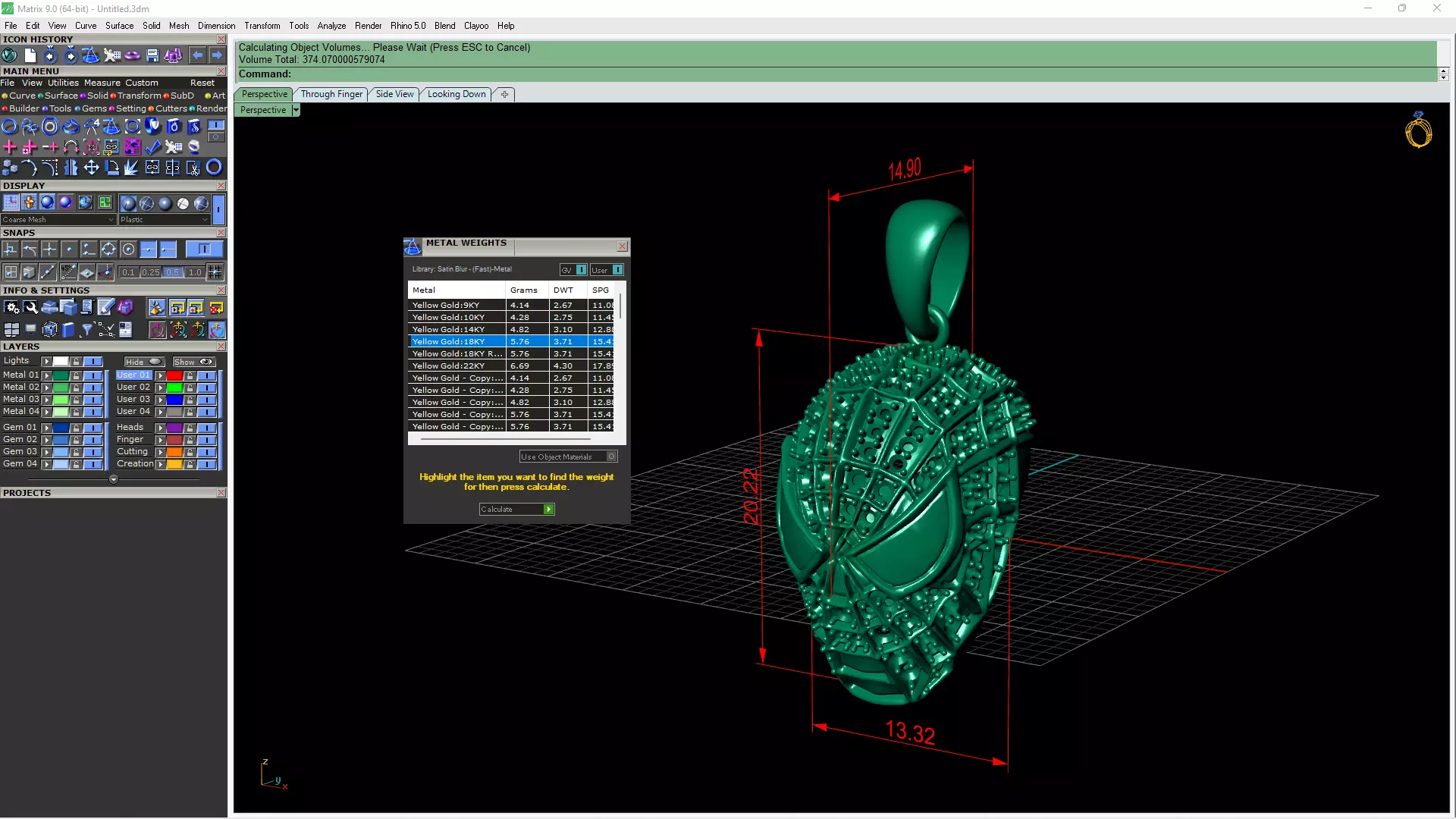1456x819 pixels.
Task: Click the explode starburst tool icon
Action: (x=131, y=167)
